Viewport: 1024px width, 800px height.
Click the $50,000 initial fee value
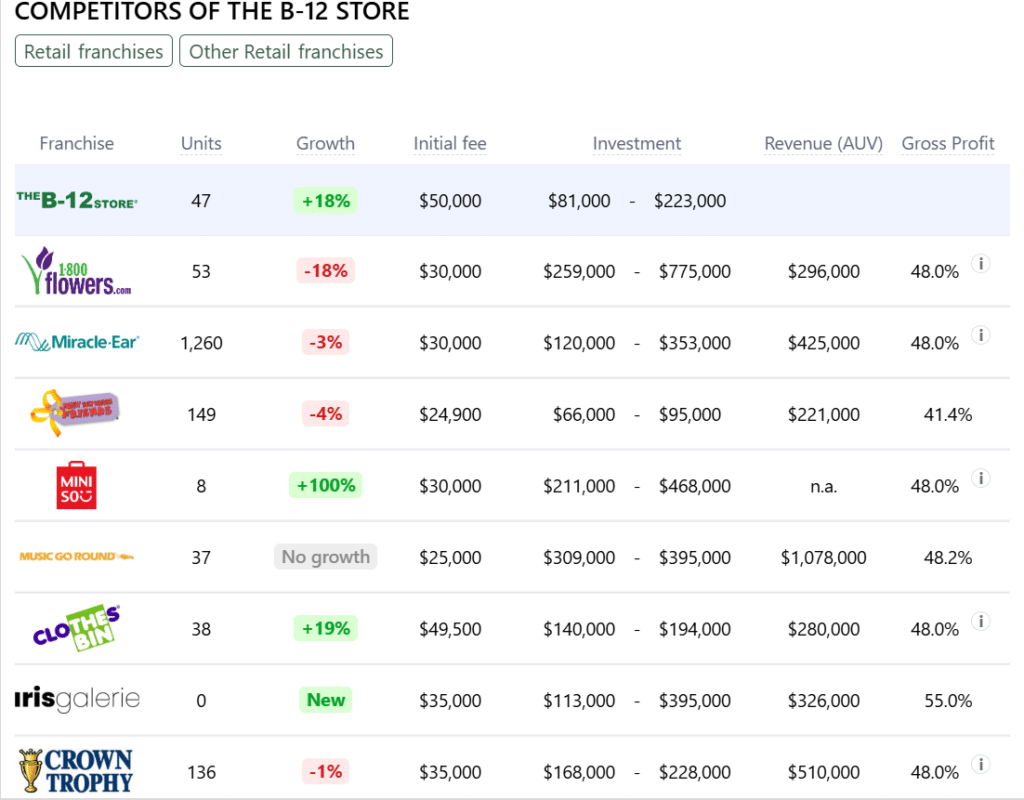[x=450, y=200]
